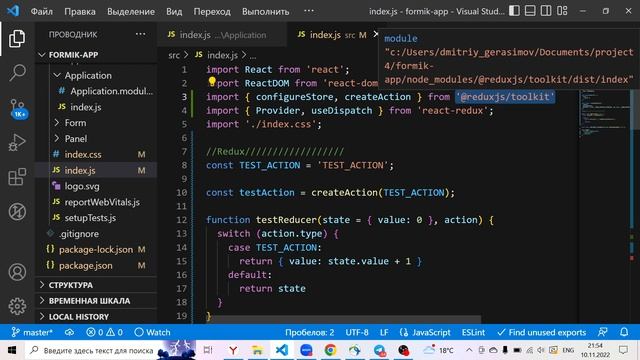The image size is (640, 360).
Task: Change indentation via Пробелов: 2
Action: click(309, 332)
